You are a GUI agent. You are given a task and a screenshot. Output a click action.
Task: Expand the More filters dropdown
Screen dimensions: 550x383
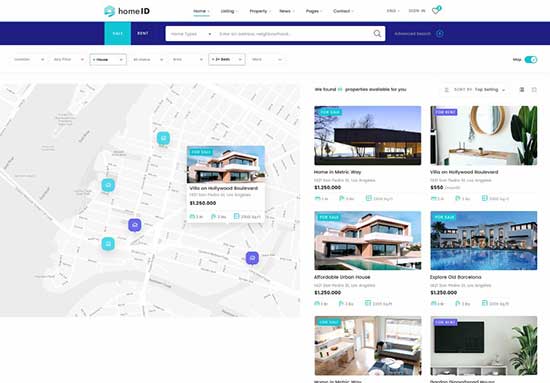(x=267, y=60)
